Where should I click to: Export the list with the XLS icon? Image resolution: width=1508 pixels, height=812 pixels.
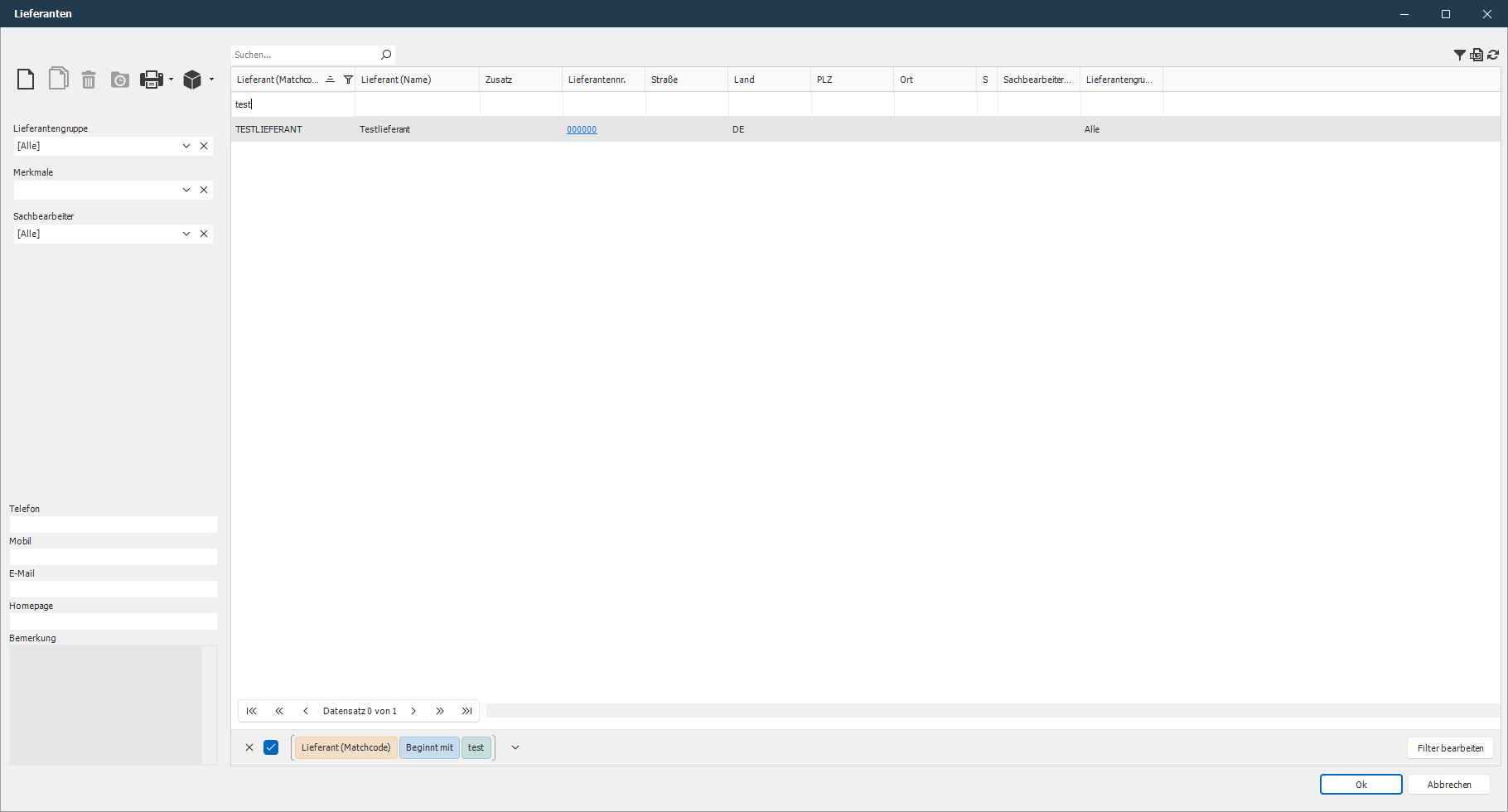coord(1477,55)
